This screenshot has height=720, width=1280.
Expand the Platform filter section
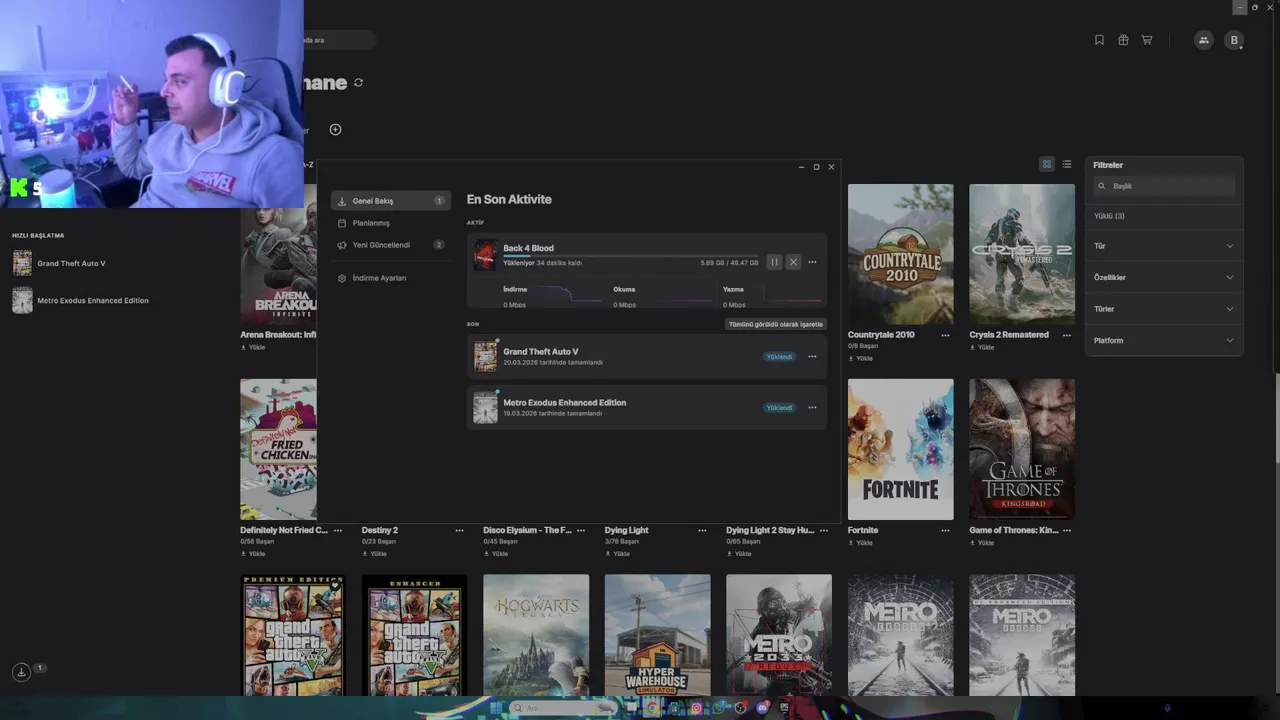point(1164,340)
